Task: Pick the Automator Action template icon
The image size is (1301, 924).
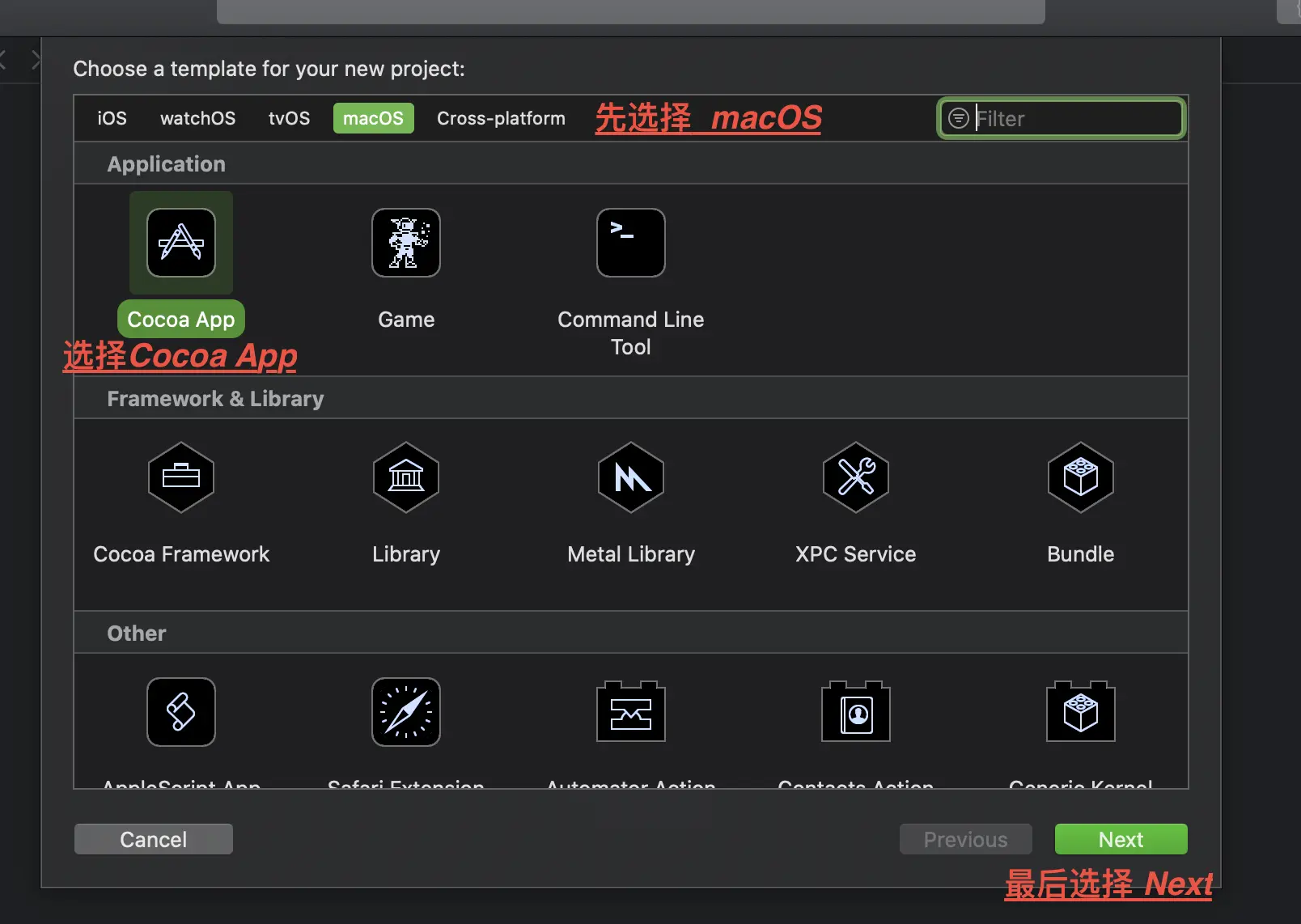Action: pyautogui.click(x=631, y=711)
